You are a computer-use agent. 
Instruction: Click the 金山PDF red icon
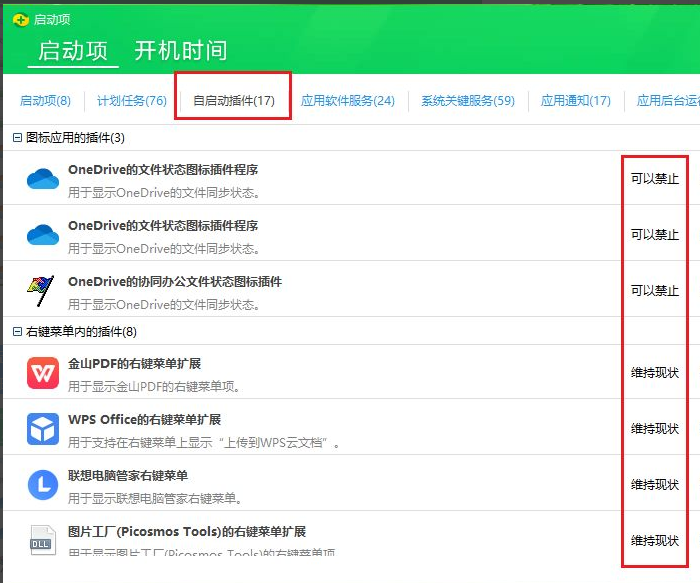[x=43, y=374]
